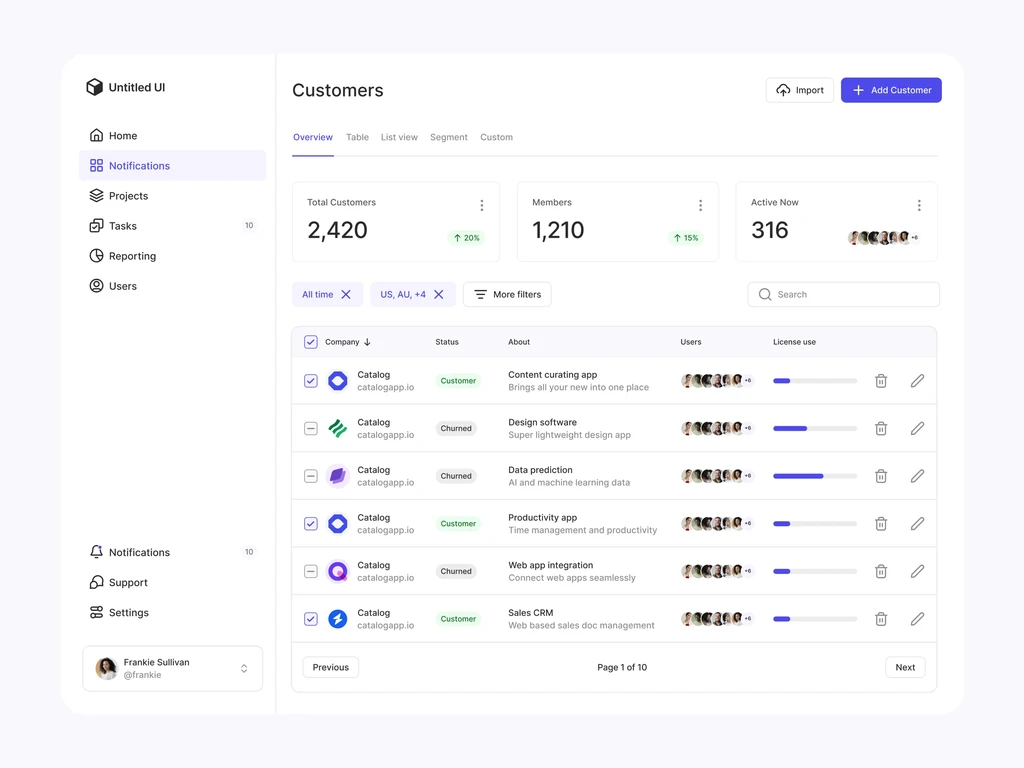This screenshot has height=768, width=1024.
Task: Uncheck the Content curating app row checkbox
Action: (311, 381)
